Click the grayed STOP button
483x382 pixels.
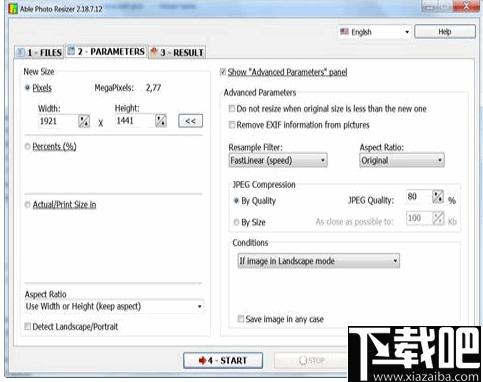pyautogui.click(x=311, y=360)
